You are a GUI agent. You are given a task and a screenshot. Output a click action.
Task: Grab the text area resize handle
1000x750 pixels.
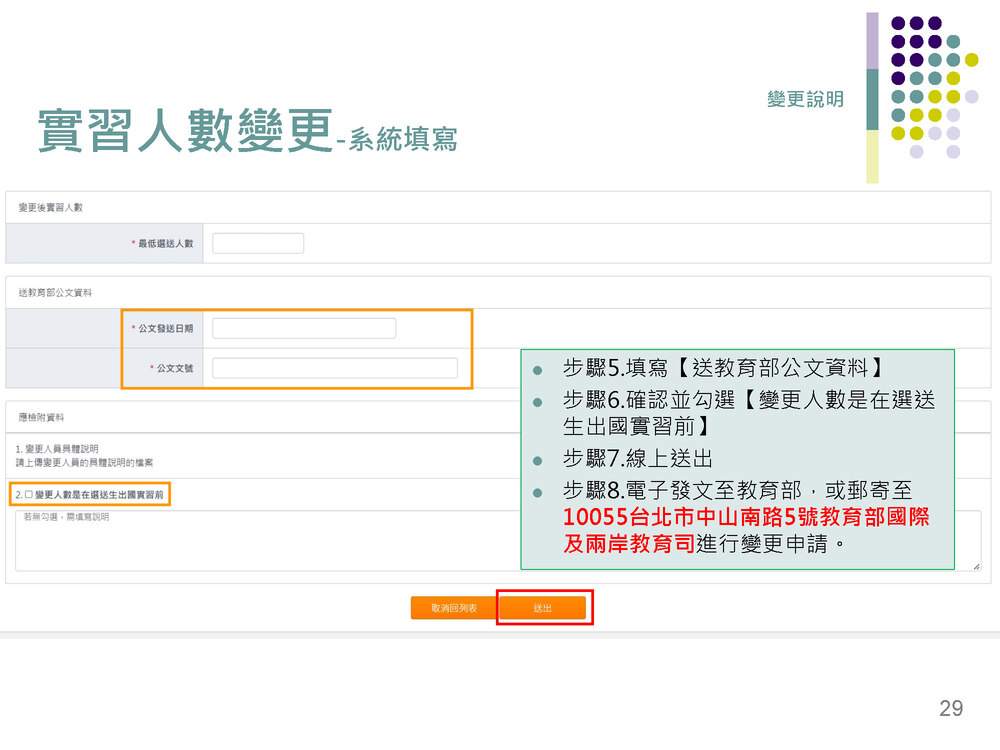[x=976, y=566]
